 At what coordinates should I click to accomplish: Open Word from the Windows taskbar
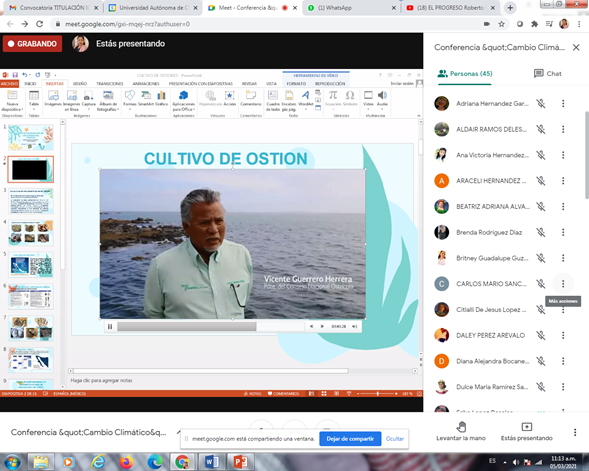[212, 462]
